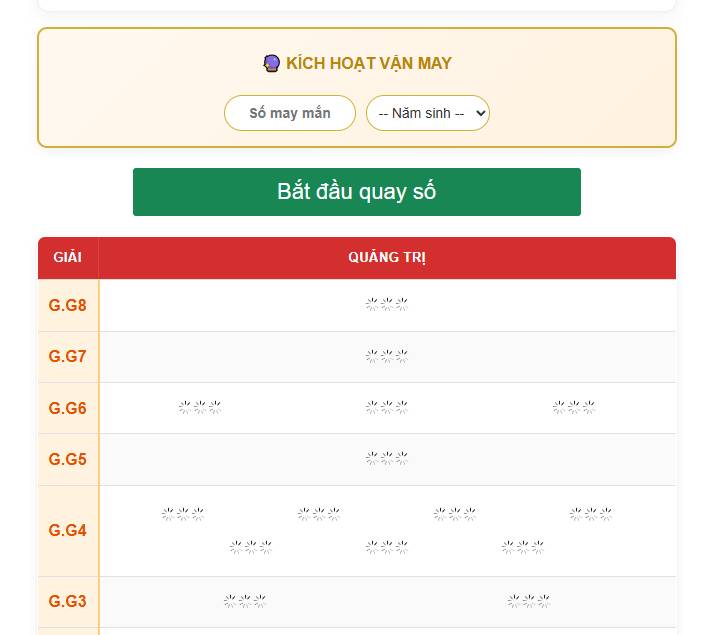Click the loading spinner in G.G5 row
Image resolution: width=726 pixels, height=635 pixels.
tap(387, 458)
